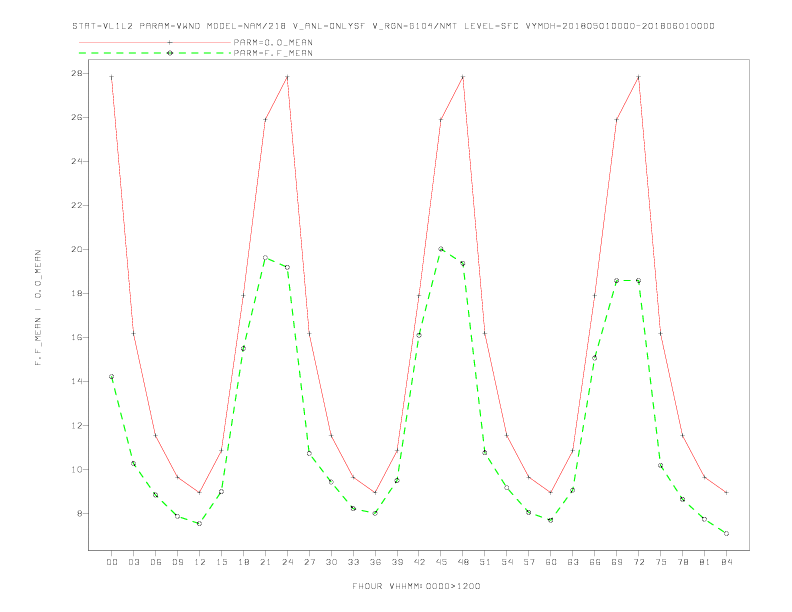This screenshot has width=792, height=612.
Task: Click the green F.F_MEAN point at hour 12
Action: [200, 524]
